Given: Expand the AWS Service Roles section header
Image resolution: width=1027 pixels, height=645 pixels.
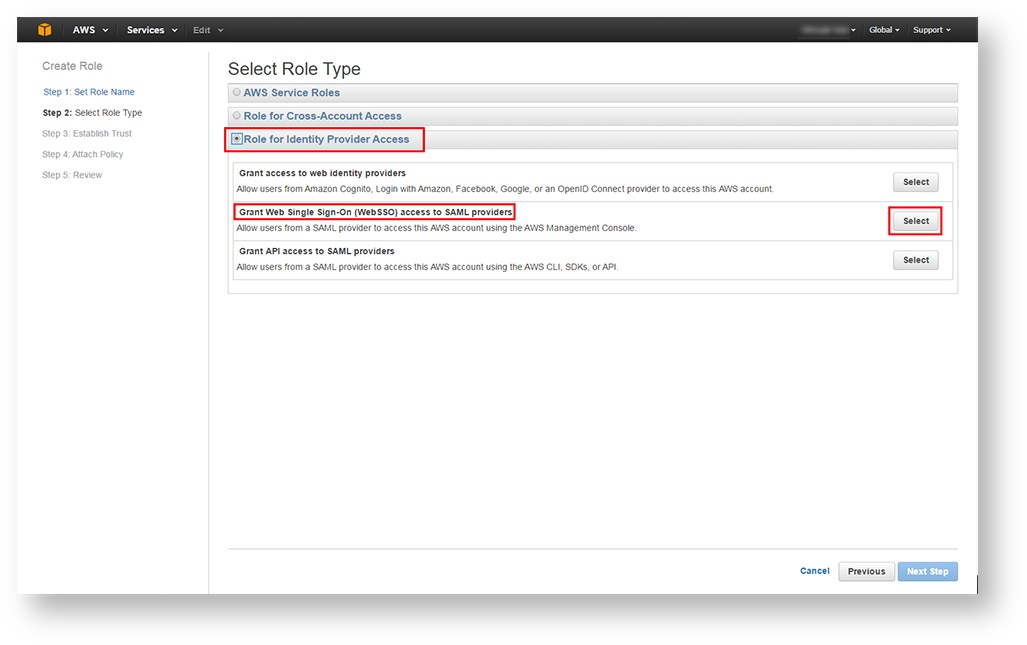Looking at the screenshot, I should point(292,93).
